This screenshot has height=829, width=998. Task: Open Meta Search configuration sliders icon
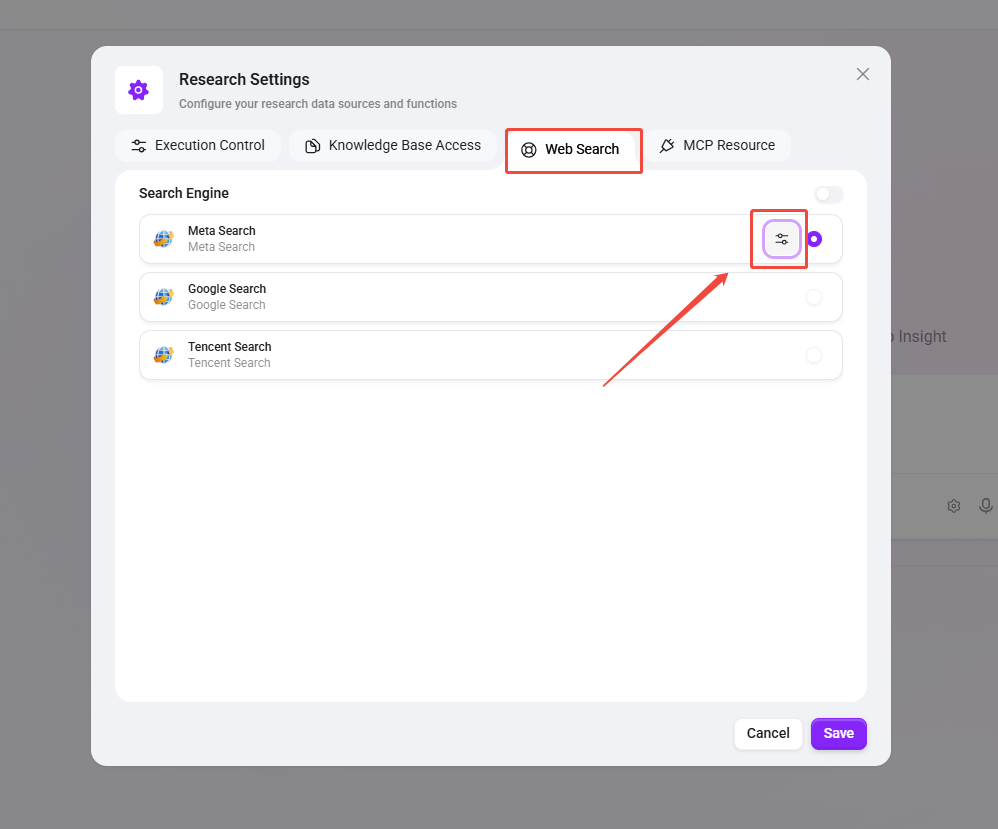(782, 239)
